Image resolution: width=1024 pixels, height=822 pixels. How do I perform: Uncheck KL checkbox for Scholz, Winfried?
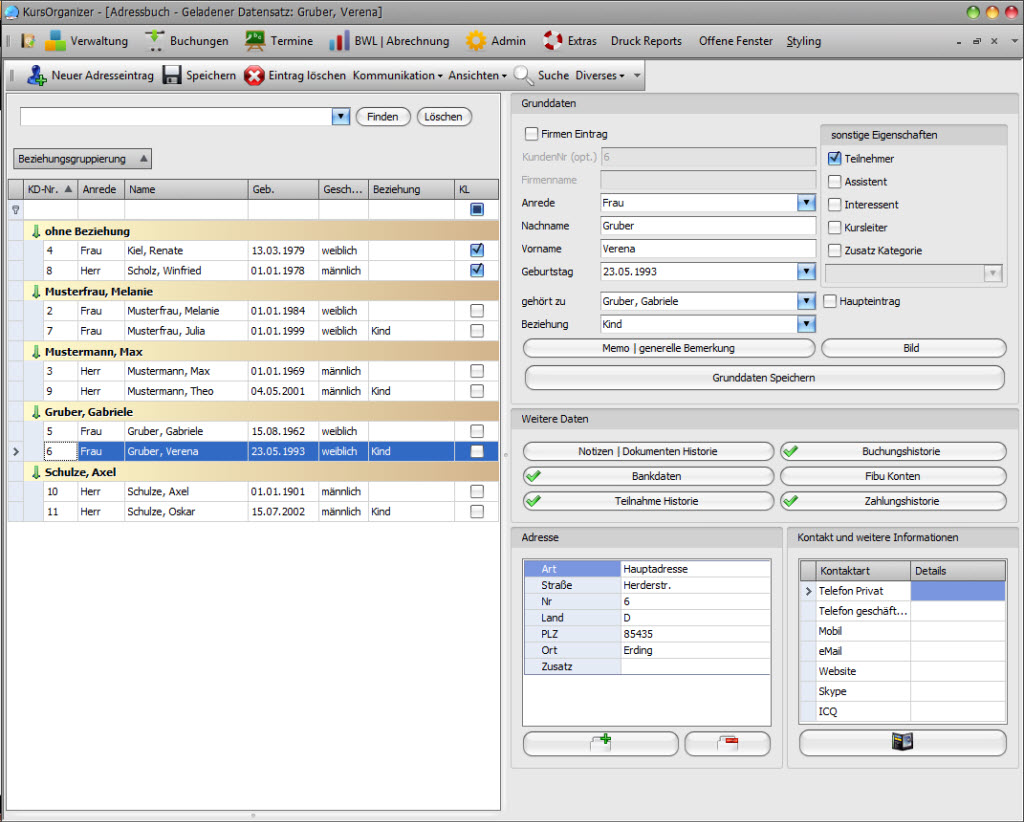coord(477,270)
